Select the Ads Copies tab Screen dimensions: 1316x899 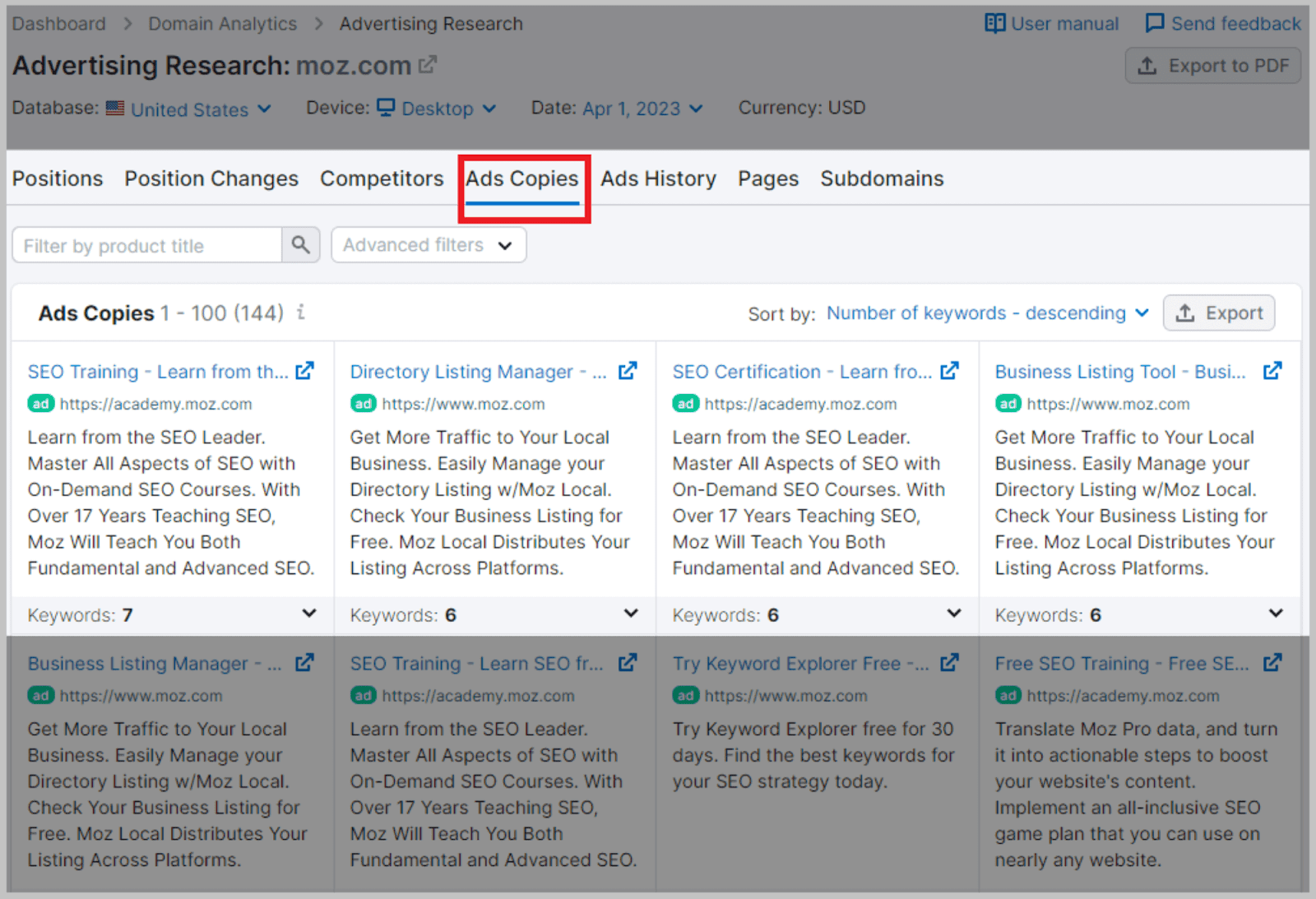click(522, 178)
